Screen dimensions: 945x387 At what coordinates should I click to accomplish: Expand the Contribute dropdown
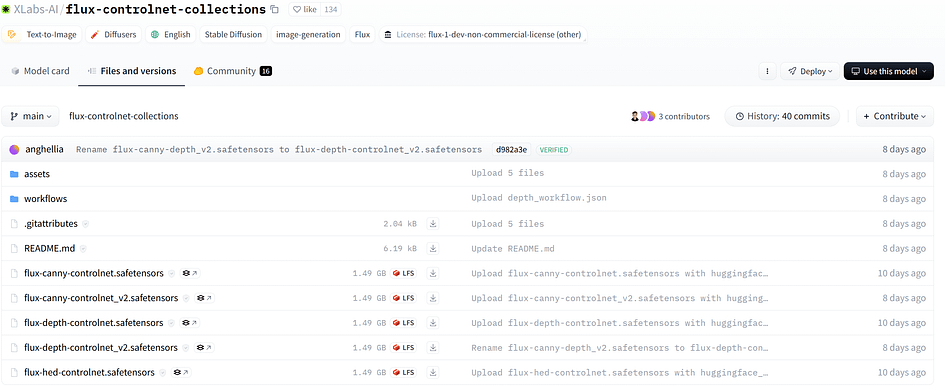(894, 116)
